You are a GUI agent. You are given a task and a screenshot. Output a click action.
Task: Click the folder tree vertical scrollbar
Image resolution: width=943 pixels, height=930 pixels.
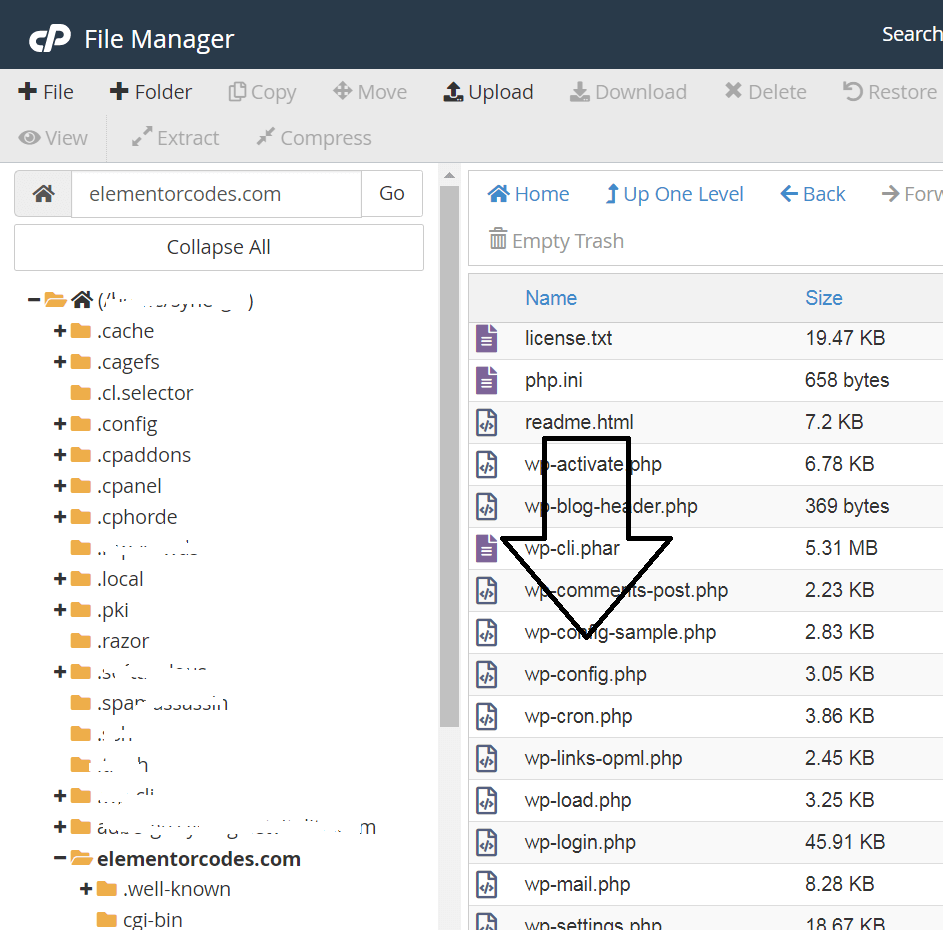coord(449,450)
